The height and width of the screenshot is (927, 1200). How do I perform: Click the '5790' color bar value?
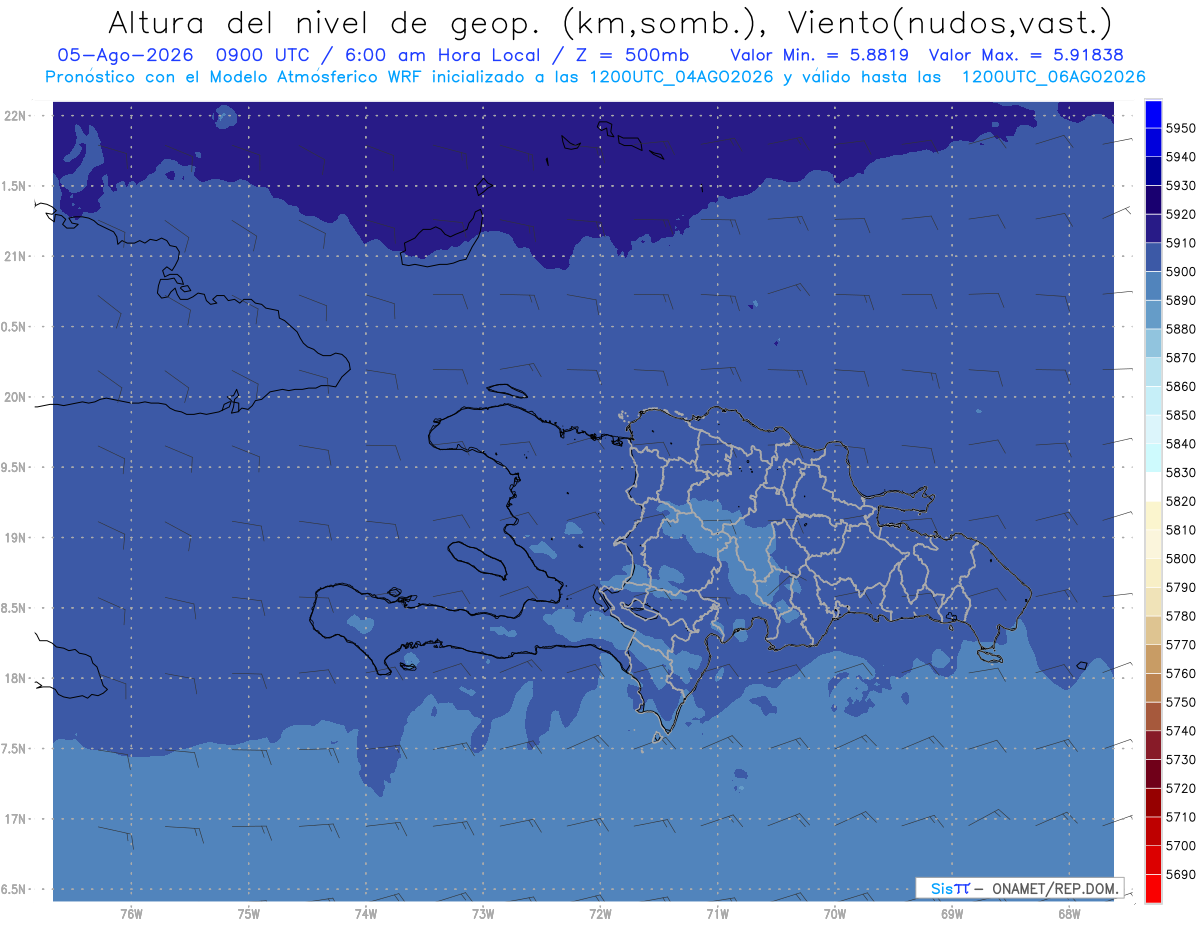1181,587
